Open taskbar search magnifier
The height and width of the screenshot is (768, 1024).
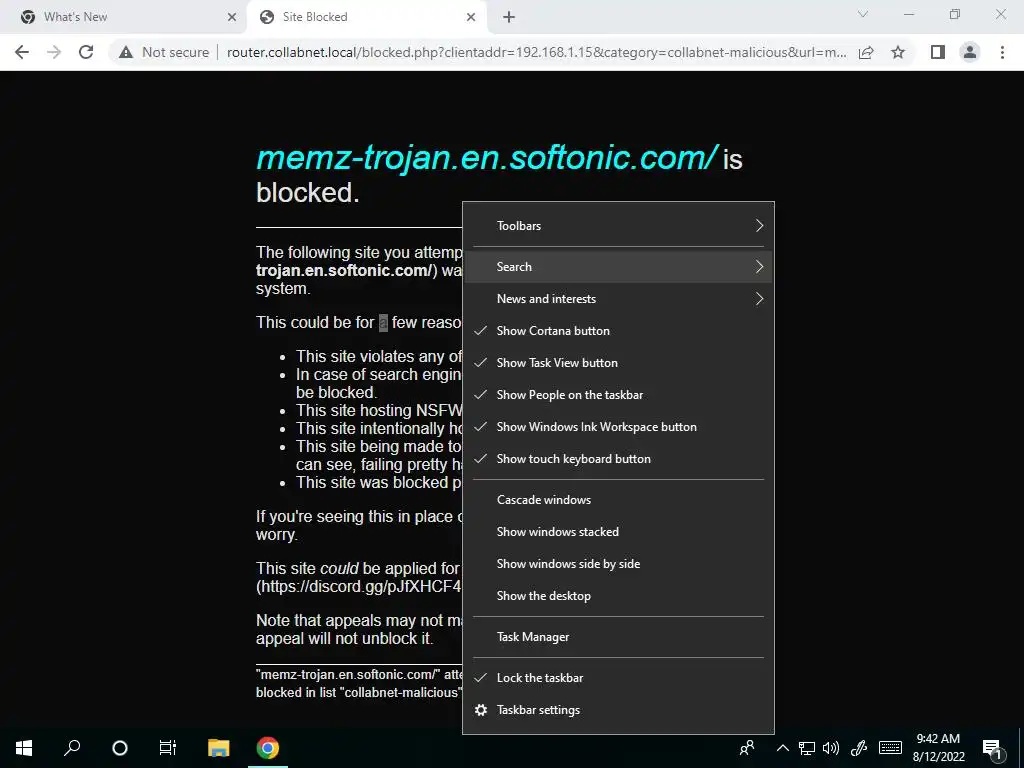(72, 748)
